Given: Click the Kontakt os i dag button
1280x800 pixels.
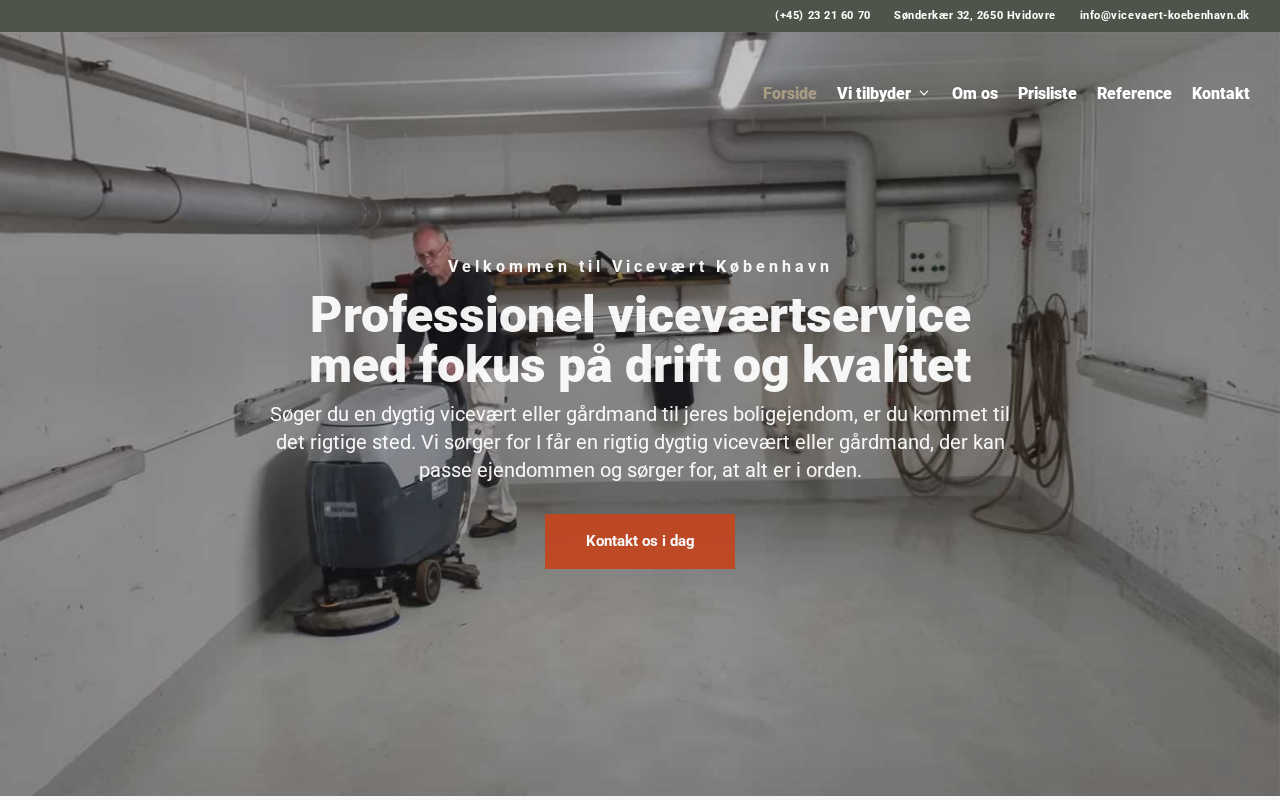Looking at the screenshot, I should tap(640, 541).
